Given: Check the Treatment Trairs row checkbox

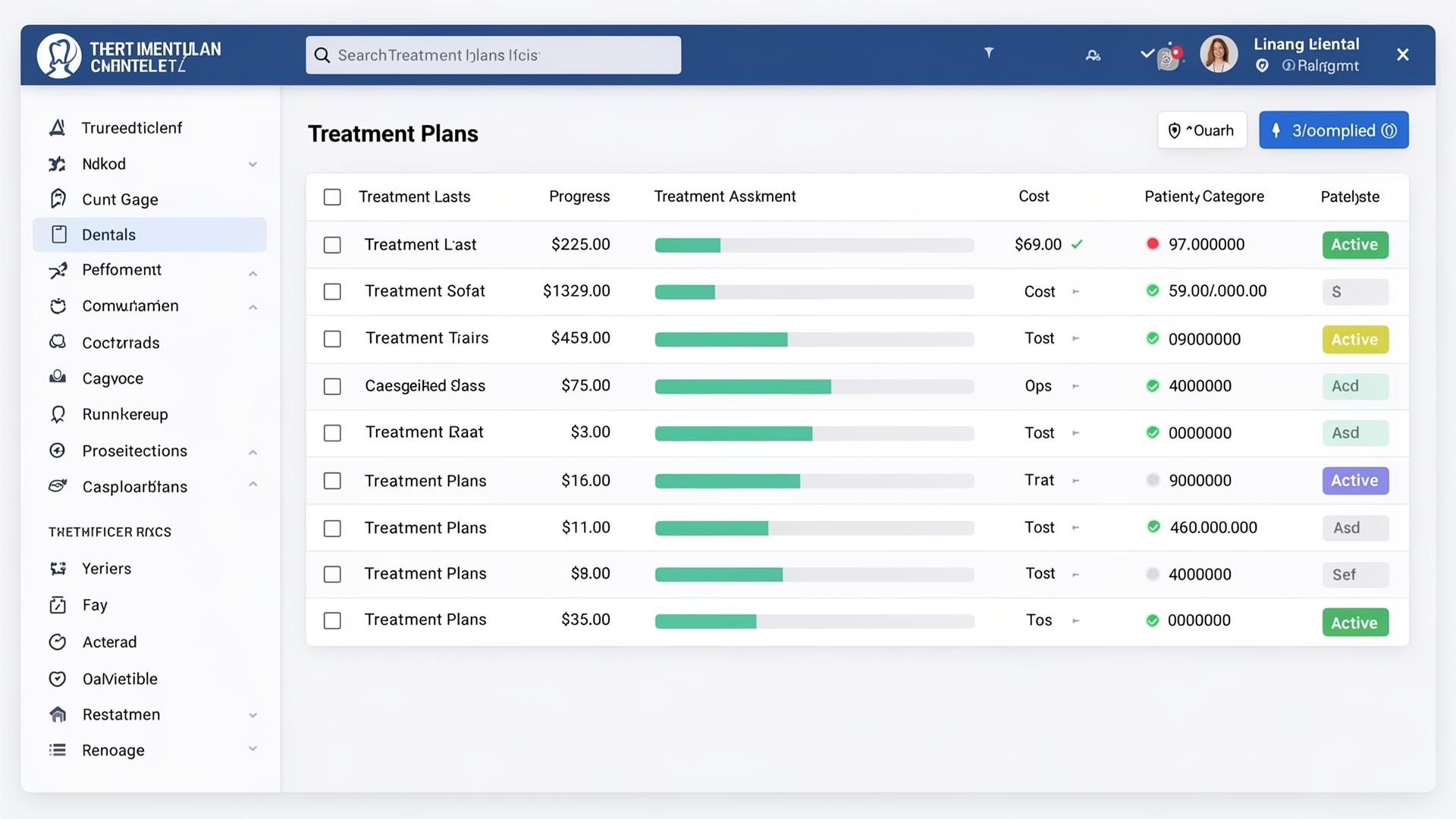Looking at the screenshot, I should point(332,339).
